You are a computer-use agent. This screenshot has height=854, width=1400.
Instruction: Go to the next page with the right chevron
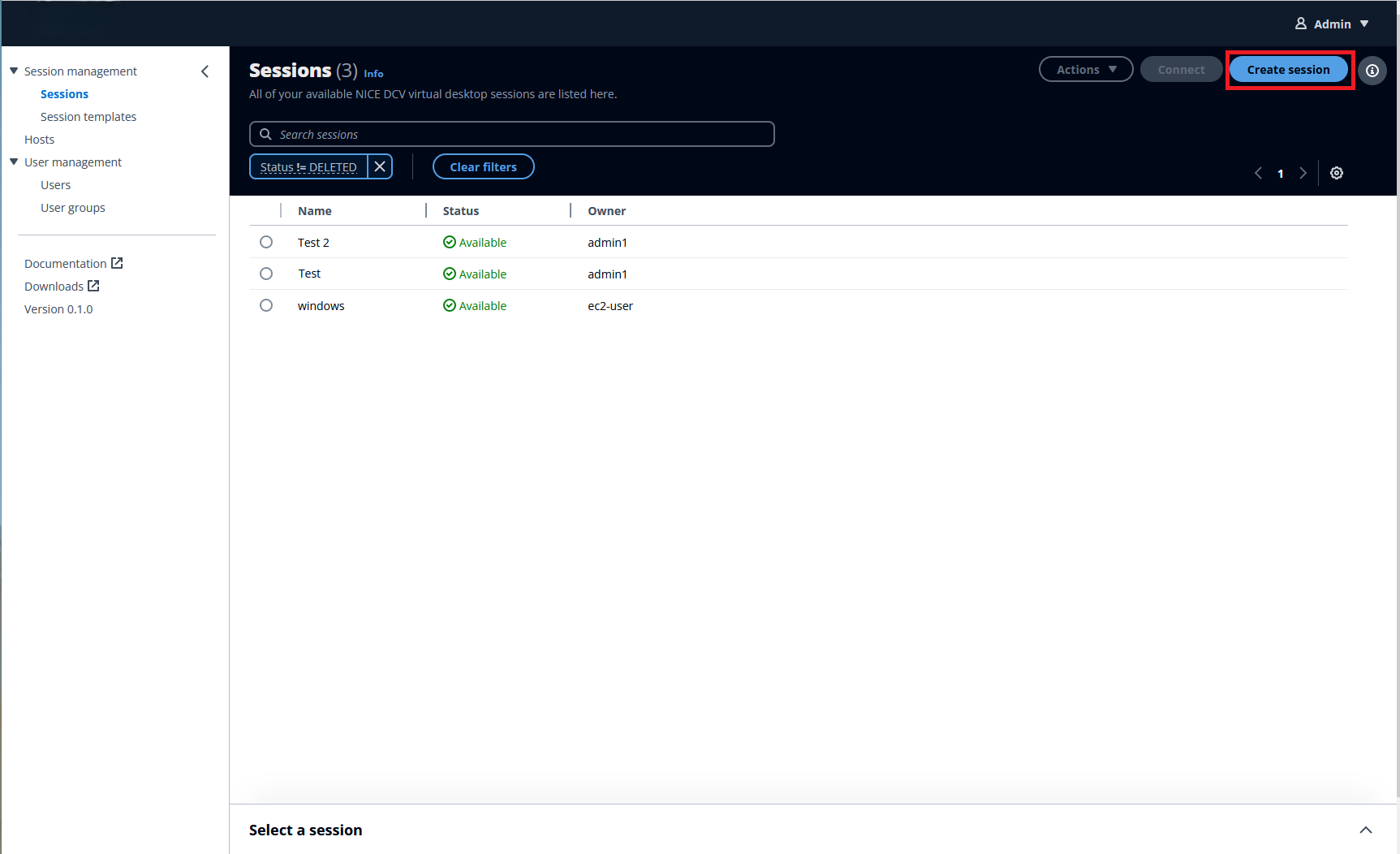[1303, 173]
